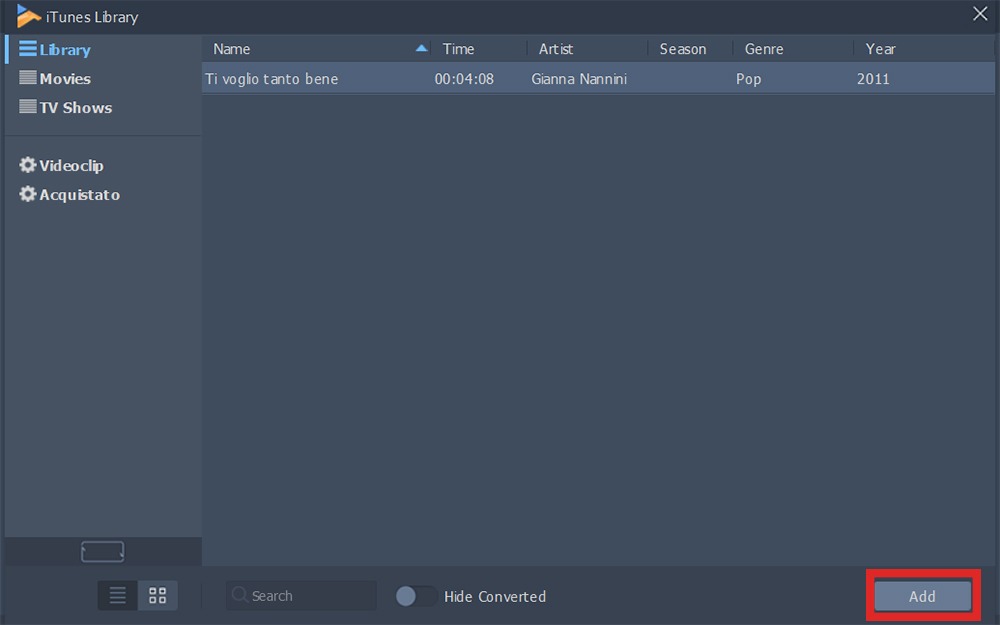This screenshot has width=1000, height=625.
Task: Click the duration 00:04:08 cell
Action: coord(464,79)
